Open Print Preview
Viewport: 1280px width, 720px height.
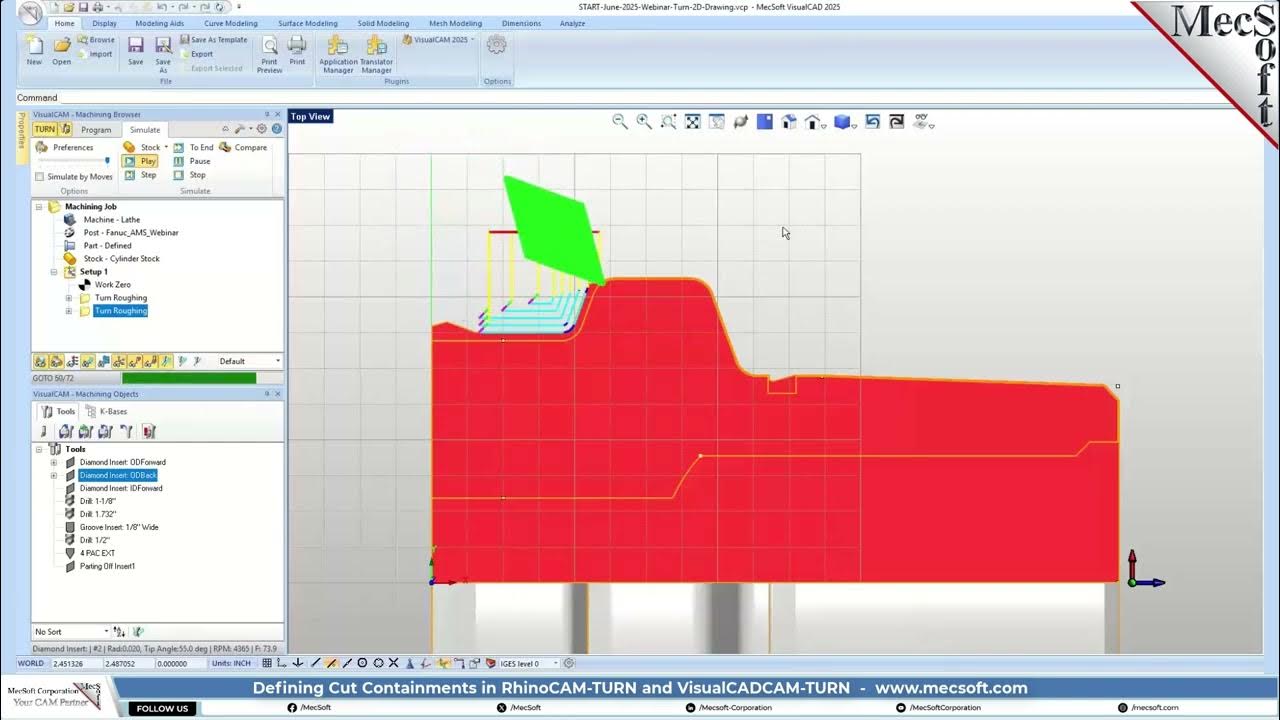[269, 54]
